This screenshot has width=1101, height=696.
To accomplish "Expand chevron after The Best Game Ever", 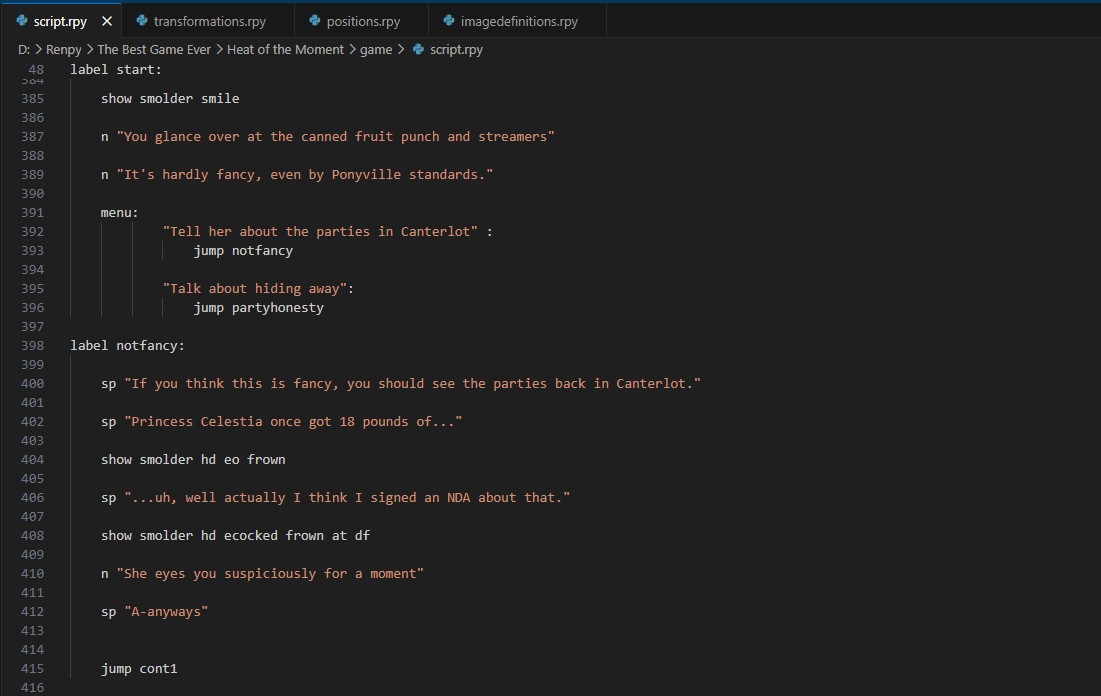I will click(x=219, y=49).
